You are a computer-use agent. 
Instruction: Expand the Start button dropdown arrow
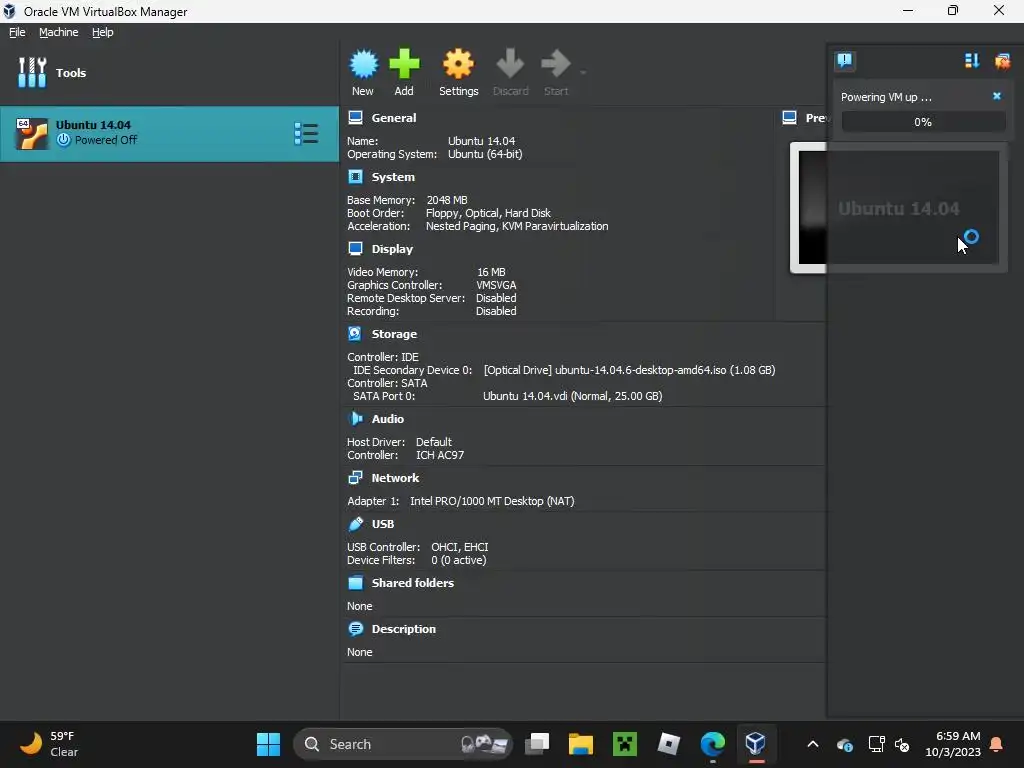(x=583, y=72)
